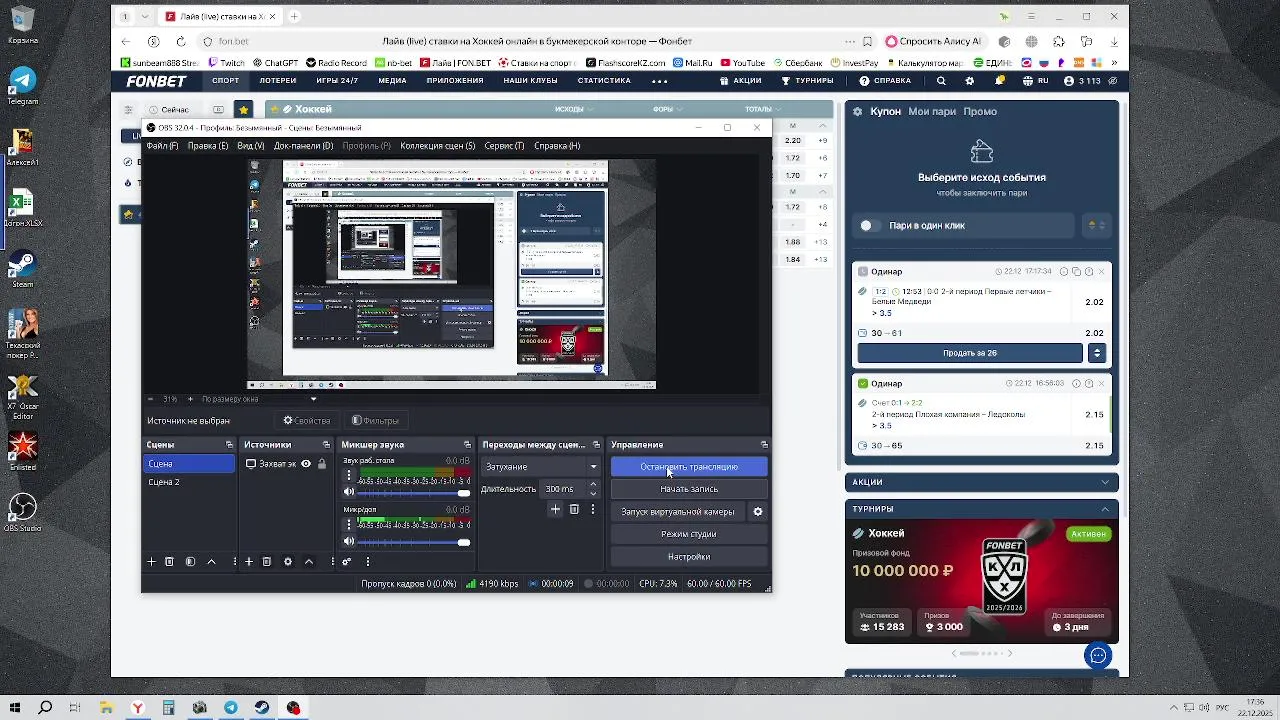Screen dimensions: 1280x720
Task: Delete the selected scene via trash icon
Action: tap(169, 562)
